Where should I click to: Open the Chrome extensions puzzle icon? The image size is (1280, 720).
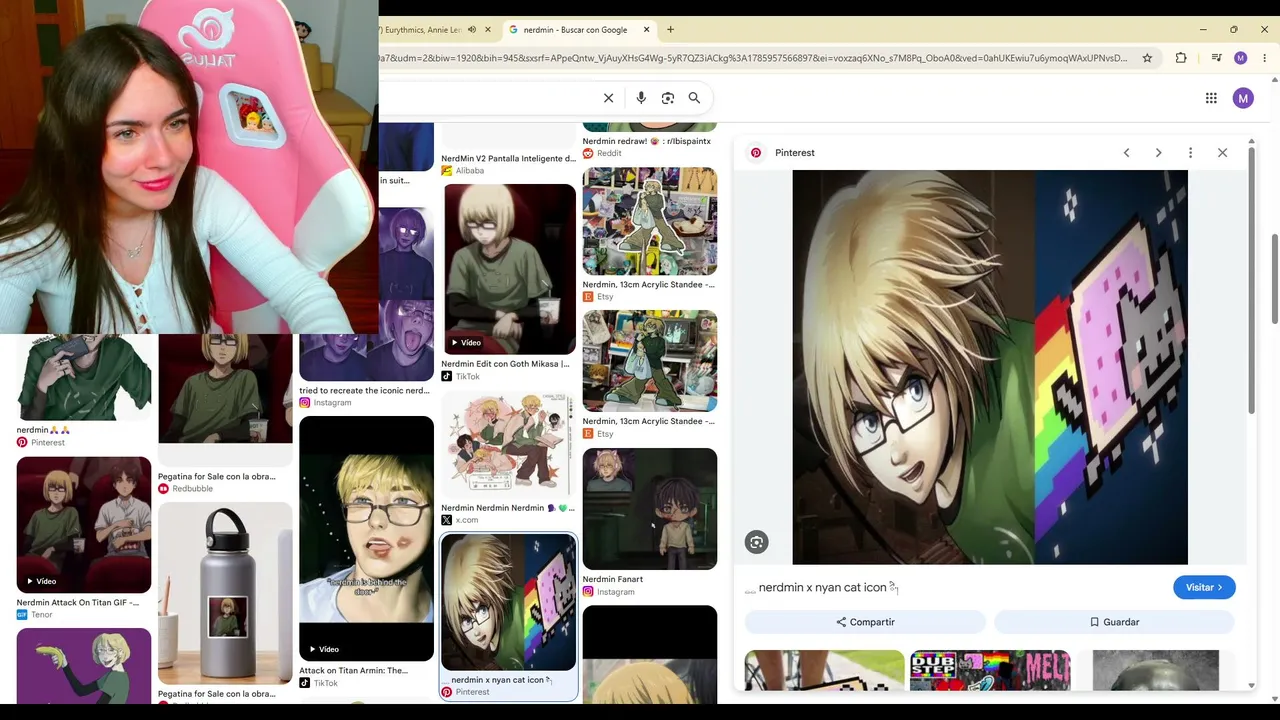(1181, 58)
